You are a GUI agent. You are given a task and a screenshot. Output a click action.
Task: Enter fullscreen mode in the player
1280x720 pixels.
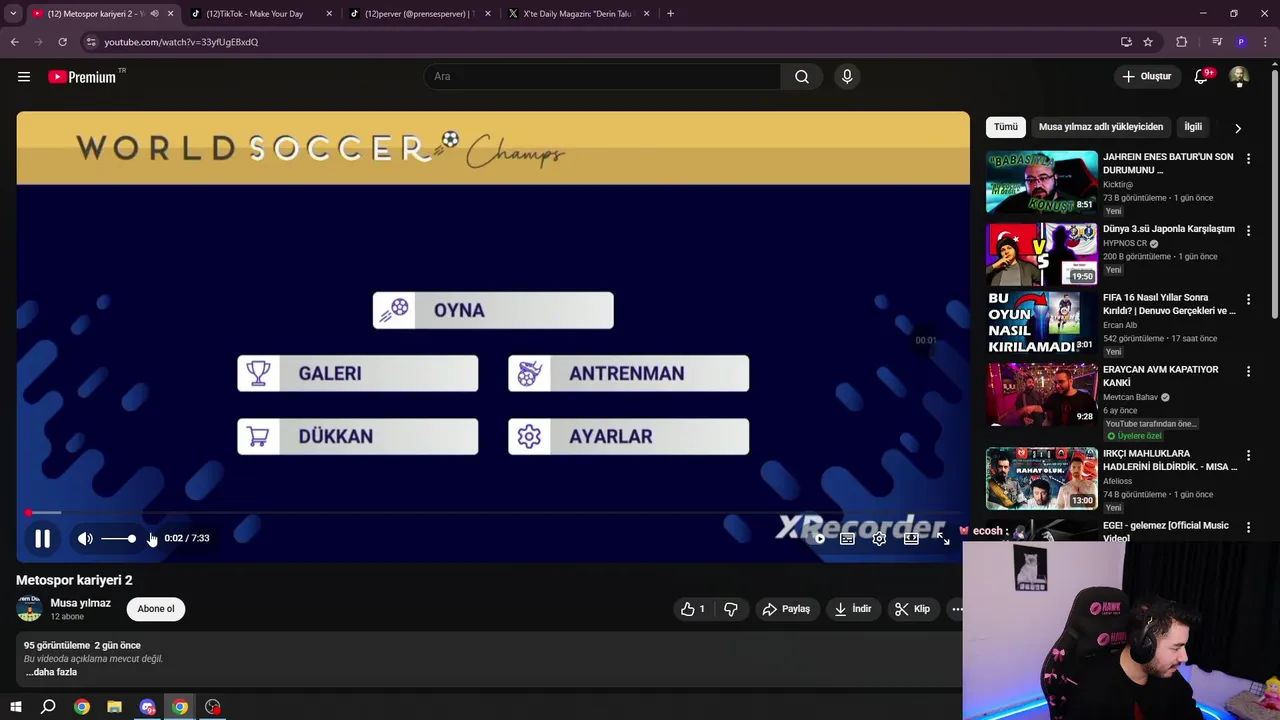943,539
